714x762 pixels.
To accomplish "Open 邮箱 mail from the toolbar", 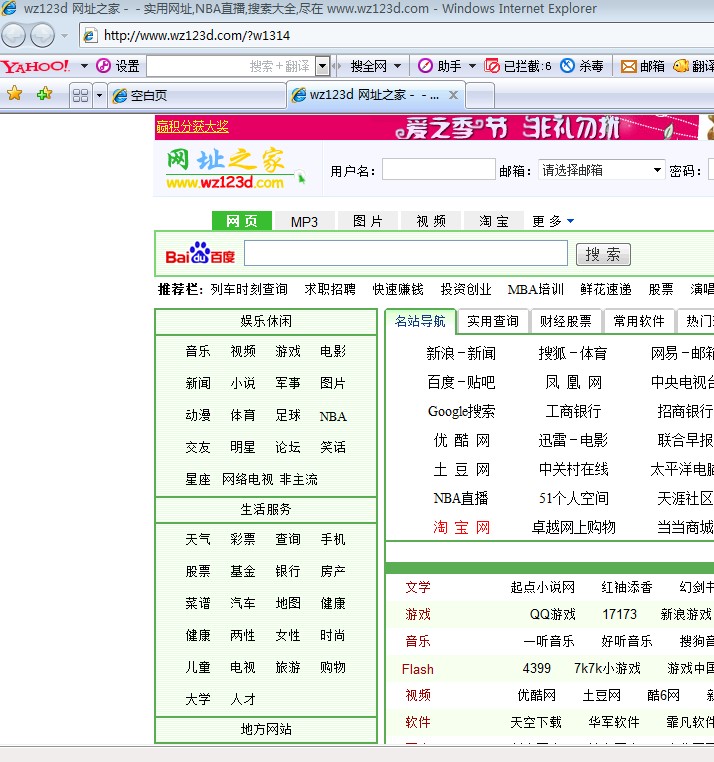I will (643, 66).
